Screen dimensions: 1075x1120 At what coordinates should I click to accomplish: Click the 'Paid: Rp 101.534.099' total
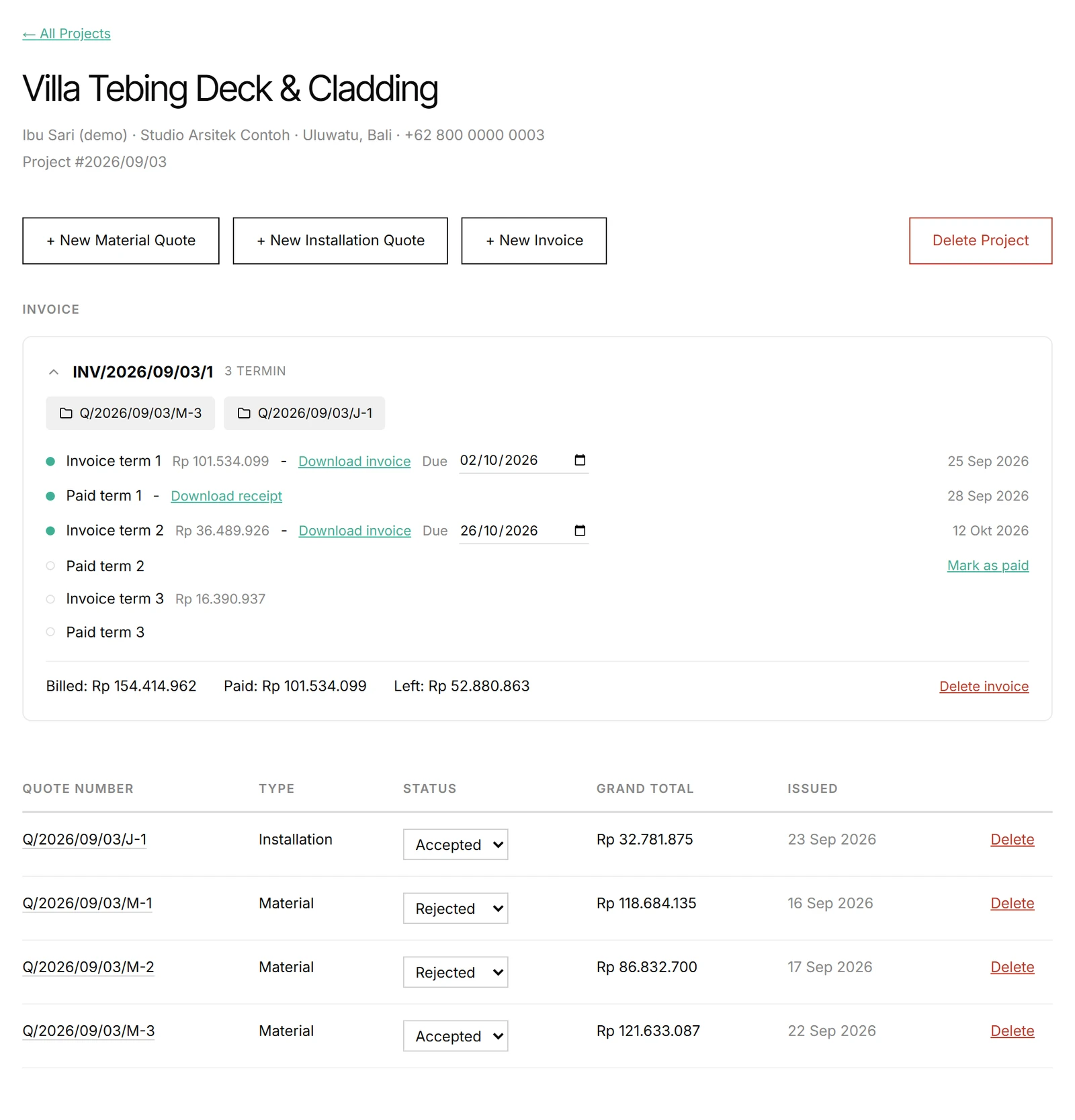coord(295,686)
